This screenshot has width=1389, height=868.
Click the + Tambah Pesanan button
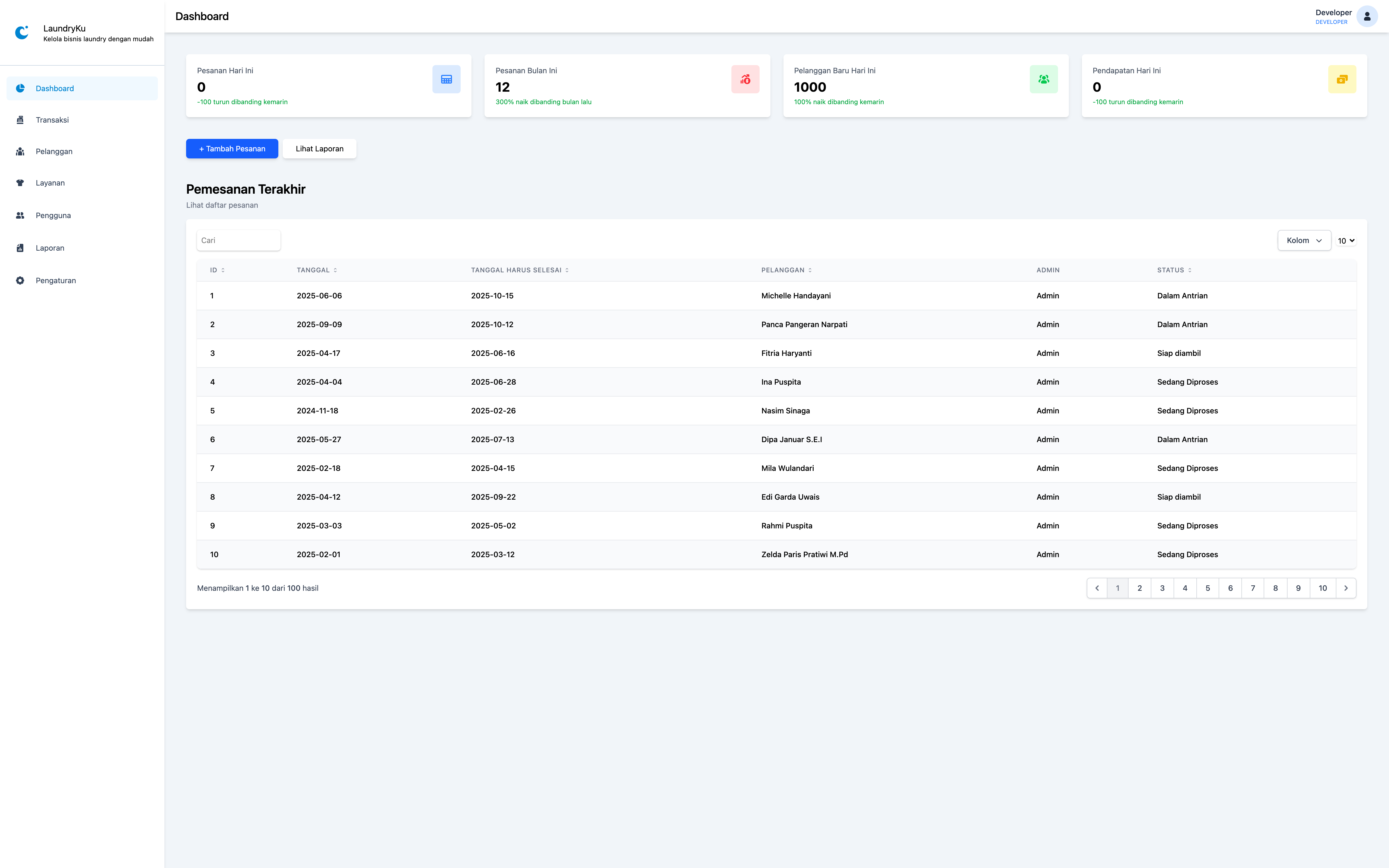pyautogui.click(x=232, y=149)
